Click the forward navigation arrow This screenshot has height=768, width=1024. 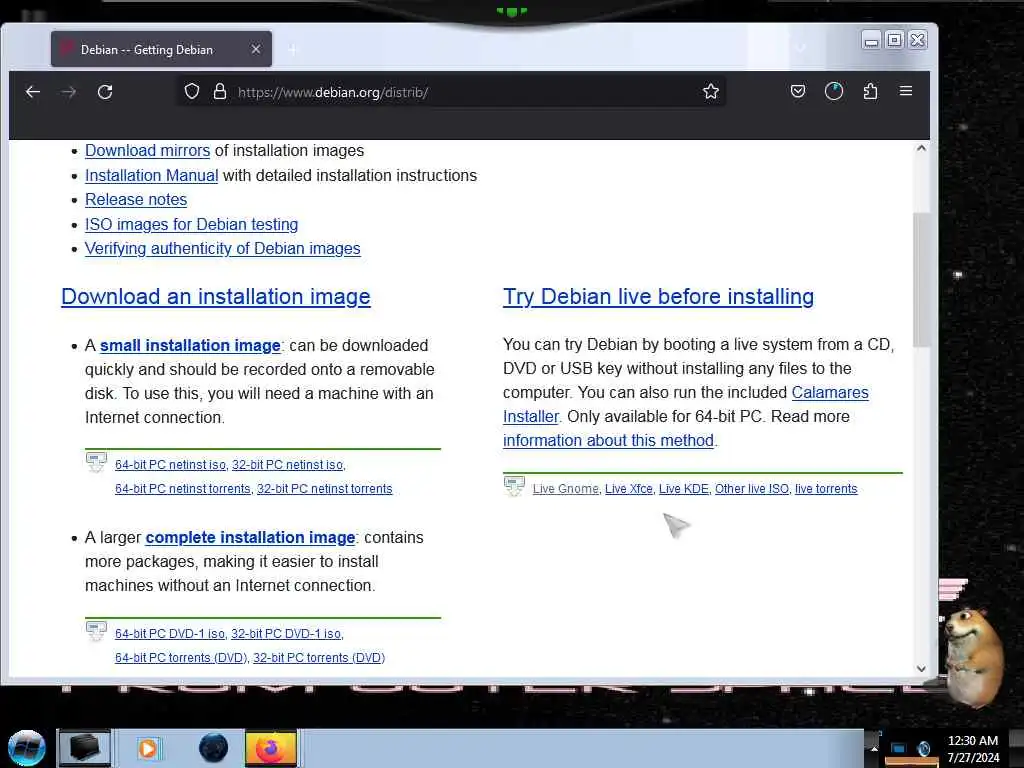point(69,92)
